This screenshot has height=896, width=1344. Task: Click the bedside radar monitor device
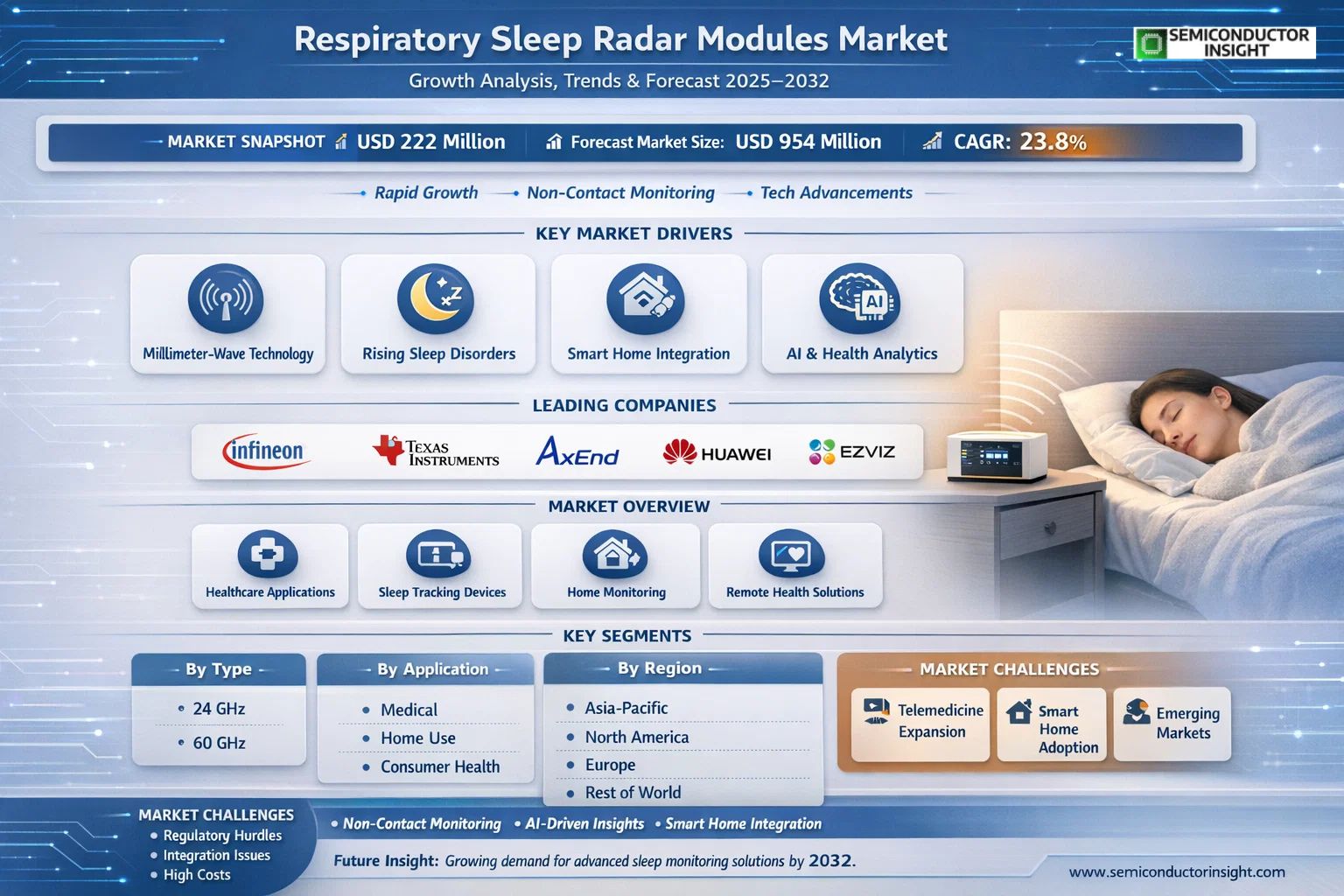coord(997,456)
